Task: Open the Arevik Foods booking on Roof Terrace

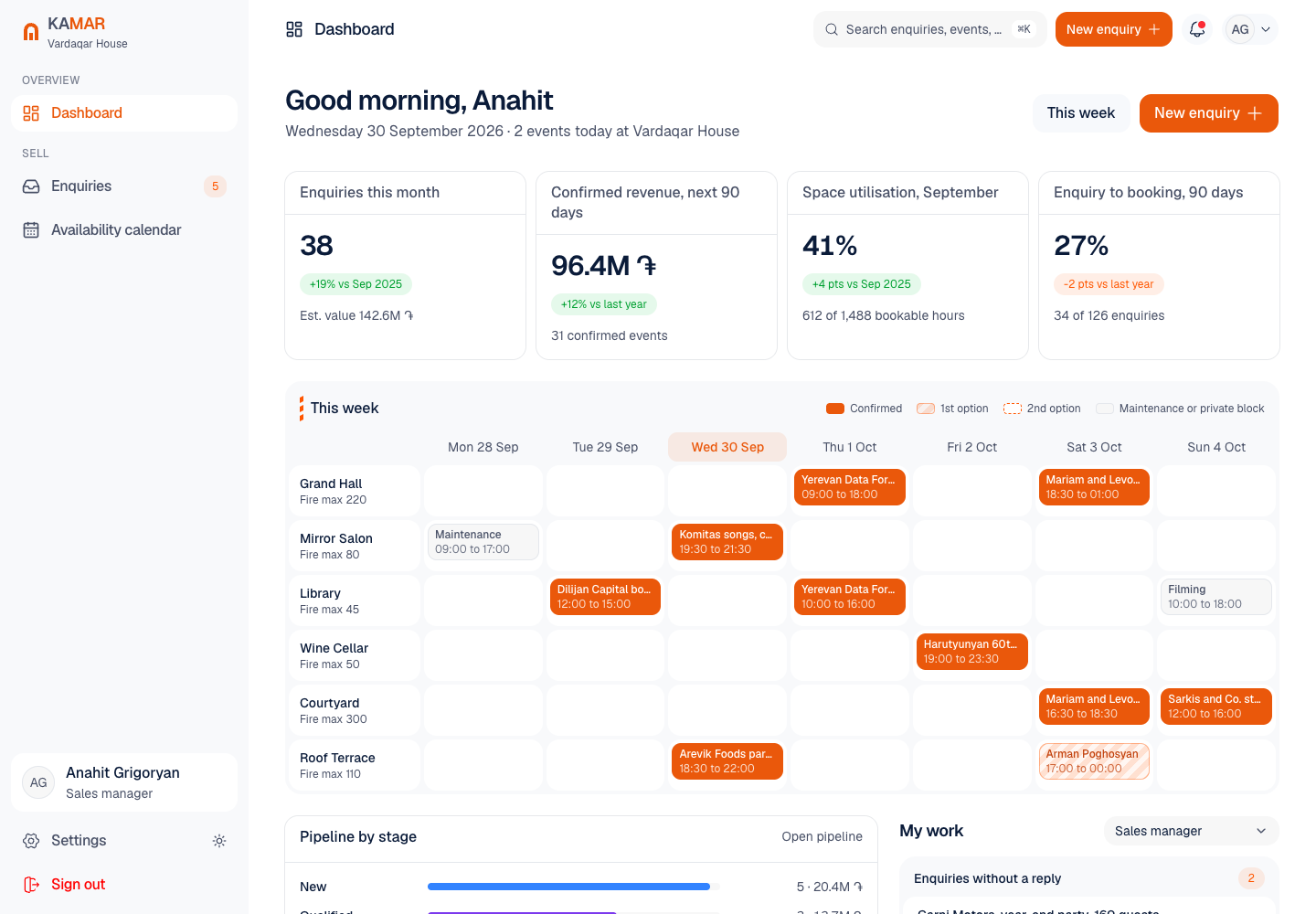Action: tap(727, 761)
